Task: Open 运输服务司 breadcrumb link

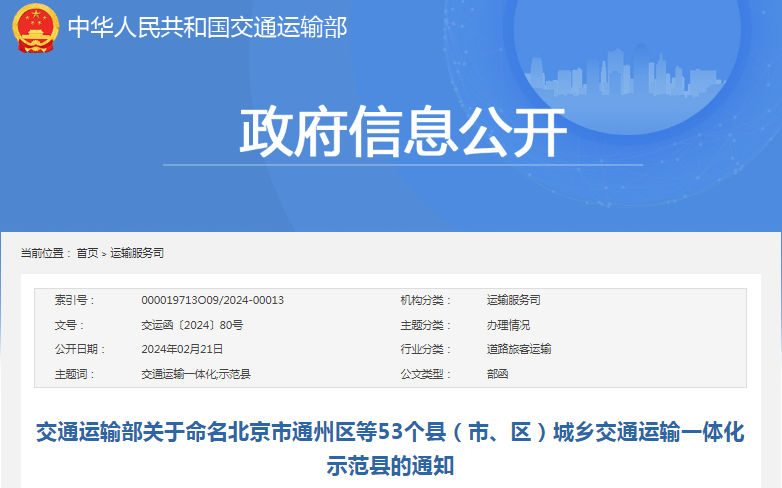Action: (x=137, y=254)
